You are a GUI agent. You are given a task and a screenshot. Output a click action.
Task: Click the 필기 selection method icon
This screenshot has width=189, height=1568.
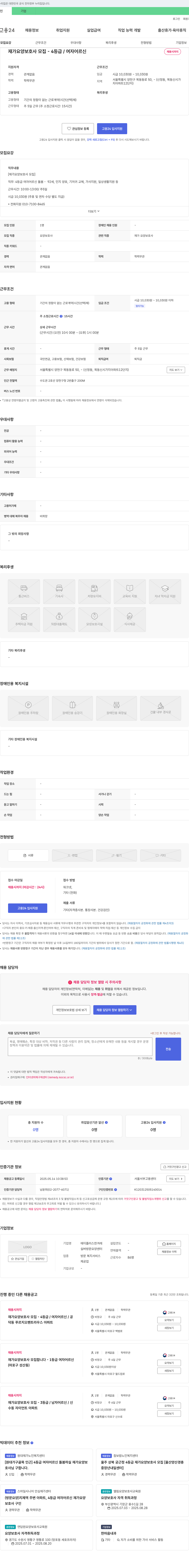[116, 855]
